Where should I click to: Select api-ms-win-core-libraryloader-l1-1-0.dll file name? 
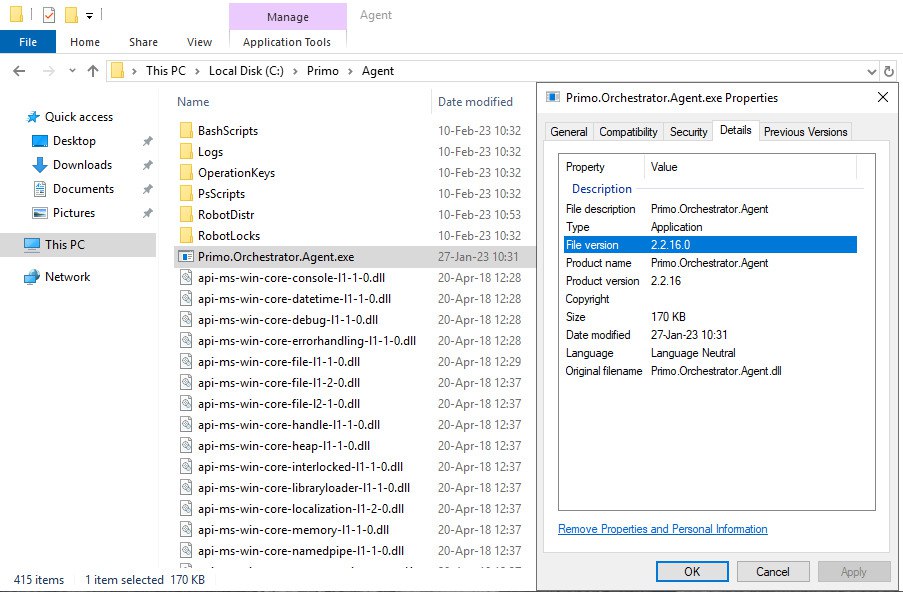pyautogui.click(x=304, y=488)
